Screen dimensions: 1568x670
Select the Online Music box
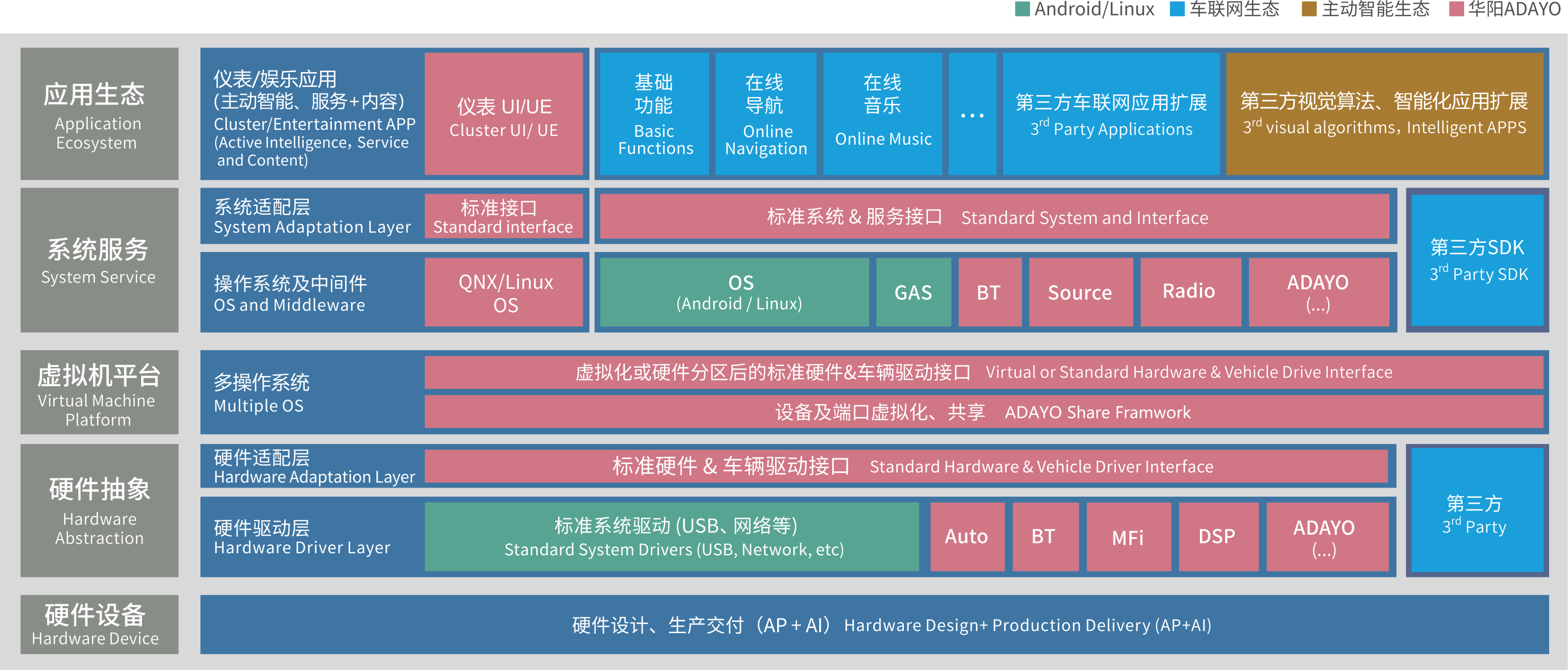pos(882,114)
